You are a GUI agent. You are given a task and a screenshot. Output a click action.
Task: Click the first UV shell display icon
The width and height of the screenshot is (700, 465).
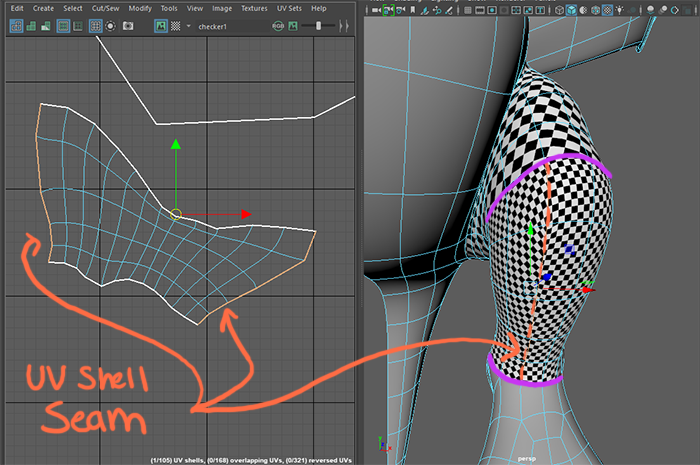click(x=16, y=26)
